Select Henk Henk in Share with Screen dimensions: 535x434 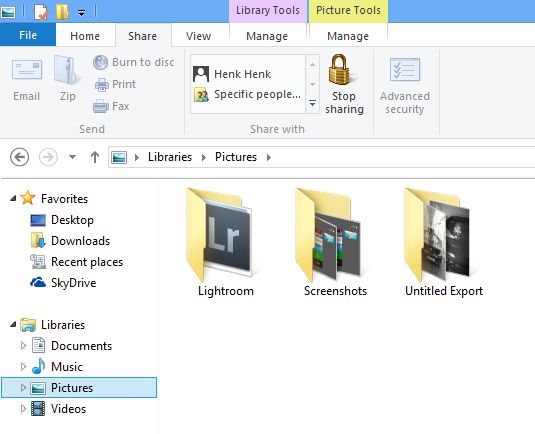coord(233,74)
